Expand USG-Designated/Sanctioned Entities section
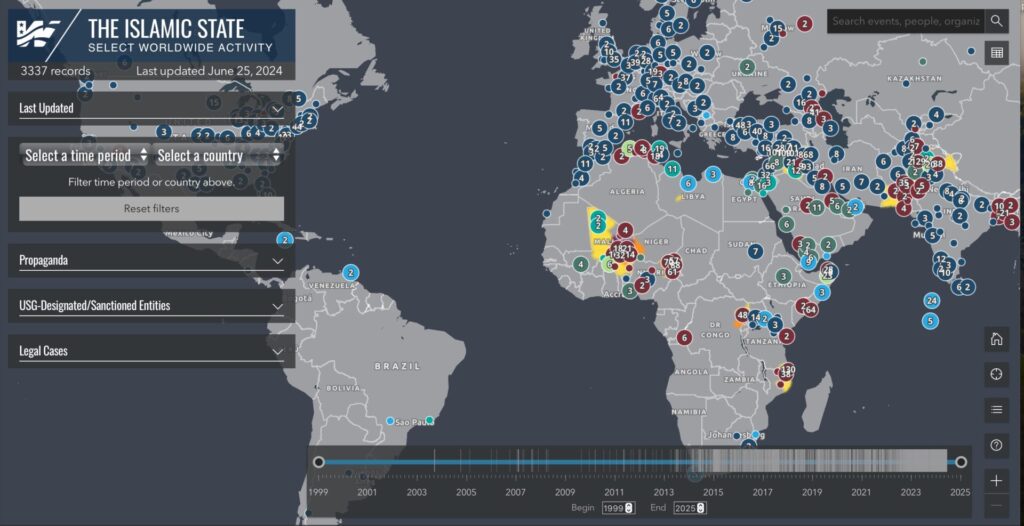This screenshot has height=526, width=1024. point(152,306)
